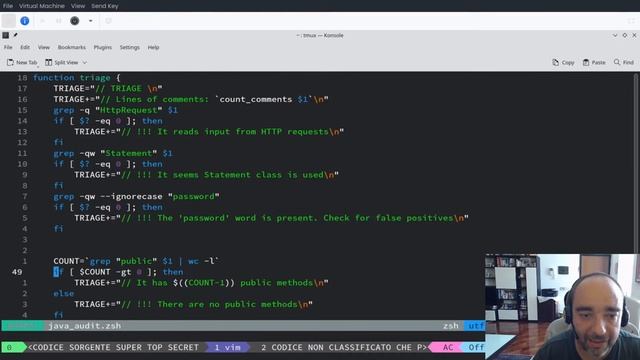640x360 pixels.
Task: Click the "function triage {" line
Action: 77,78
